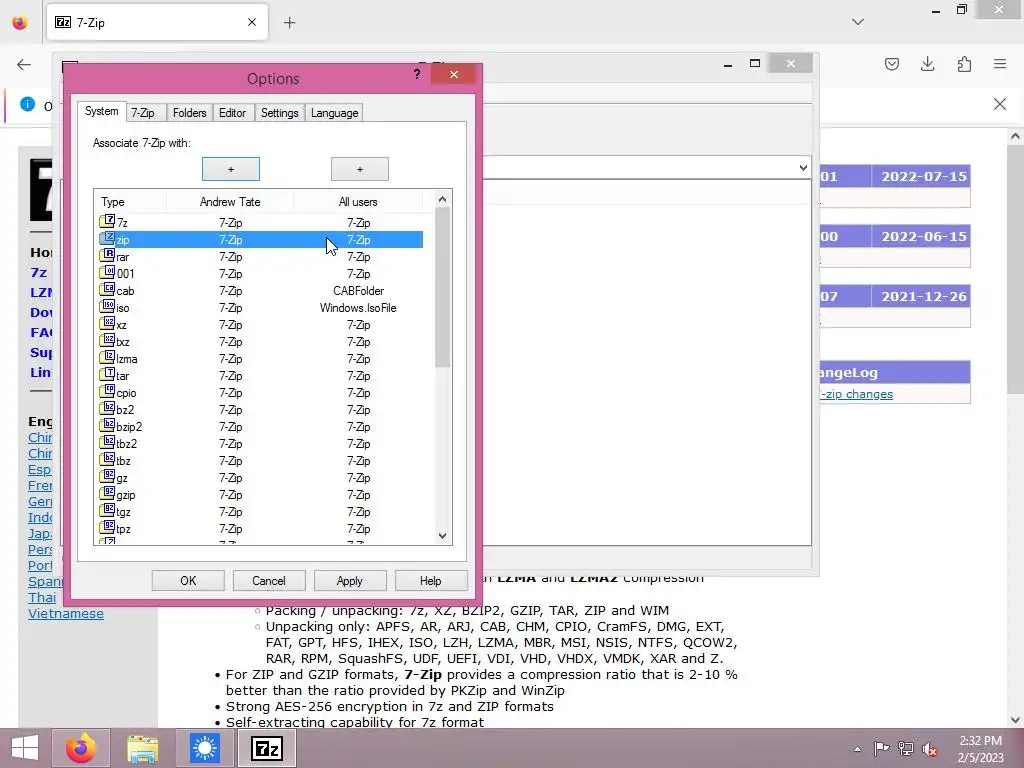Open the Windows Start button
Image resolution: width=1024 pixels, height=768 pixels.
click(25, 748)
